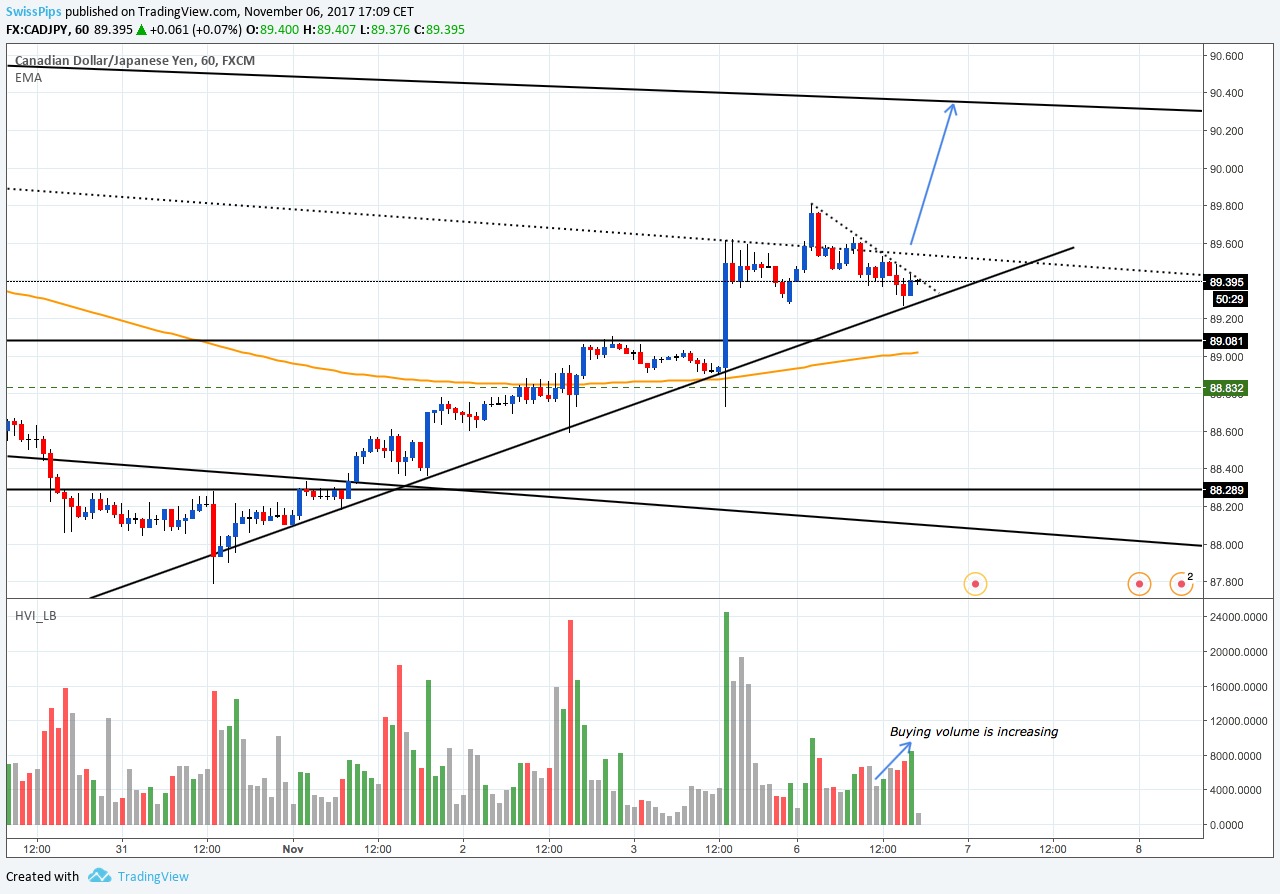Click the 'Buying volume is increasing' annotation

974,731
